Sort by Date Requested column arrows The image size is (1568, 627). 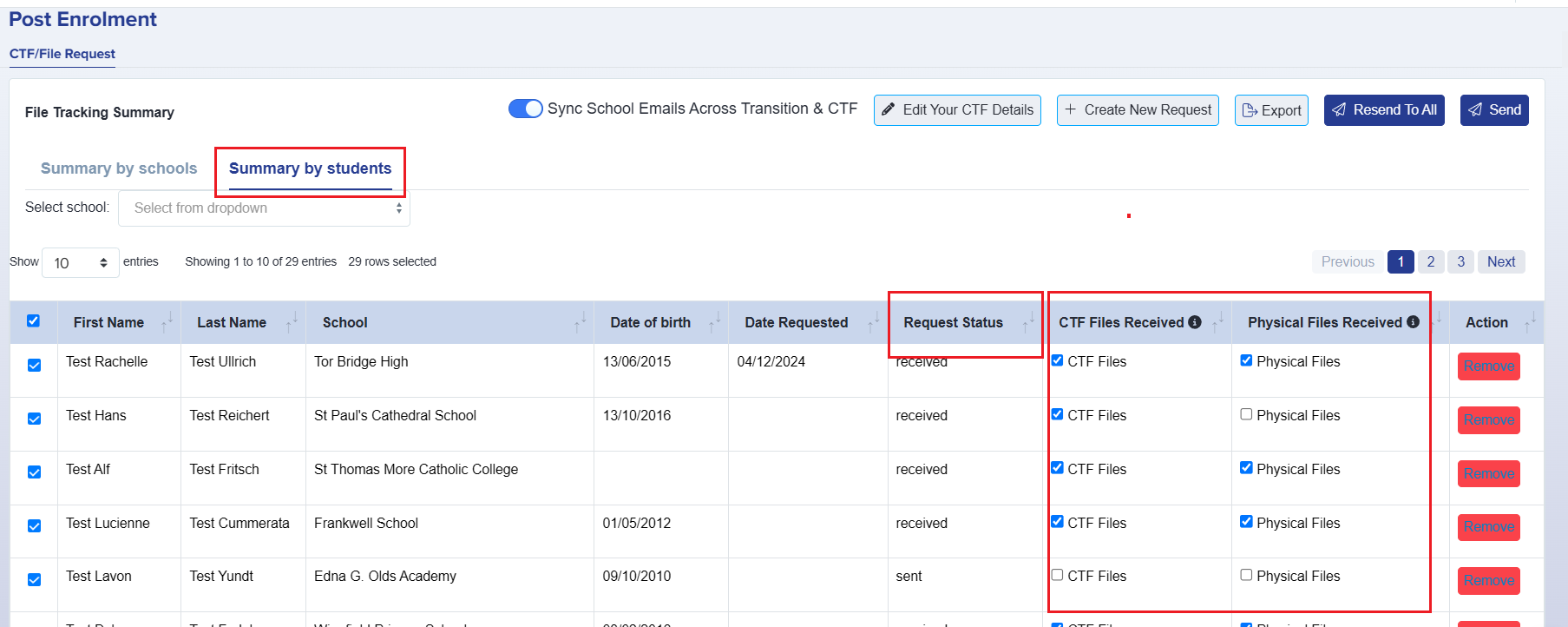tap(873, 322)
